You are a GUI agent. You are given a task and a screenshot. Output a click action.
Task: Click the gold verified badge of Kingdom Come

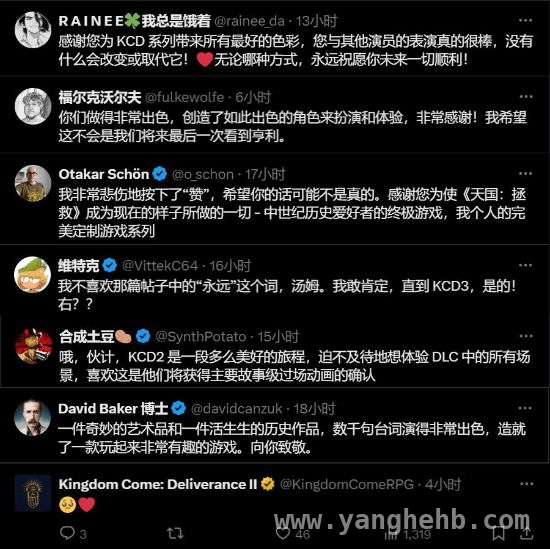268,484
